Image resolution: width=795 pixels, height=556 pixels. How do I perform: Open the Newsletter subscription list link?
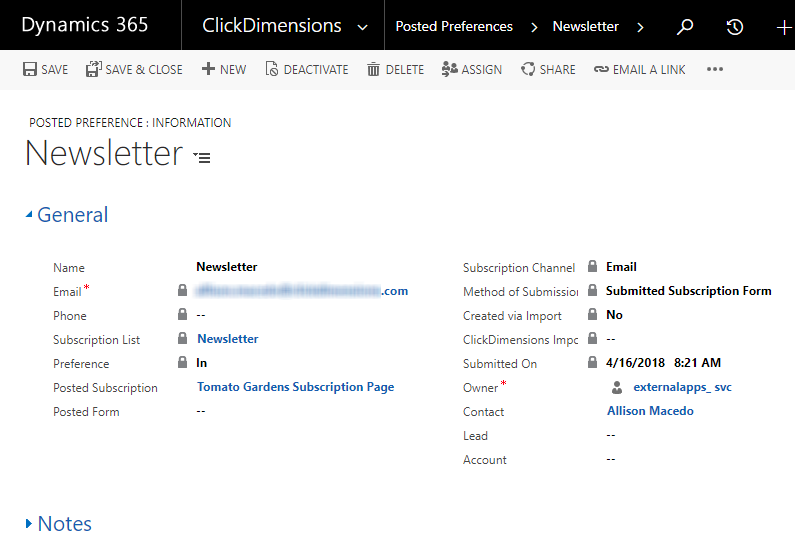(x=228, y=339)
